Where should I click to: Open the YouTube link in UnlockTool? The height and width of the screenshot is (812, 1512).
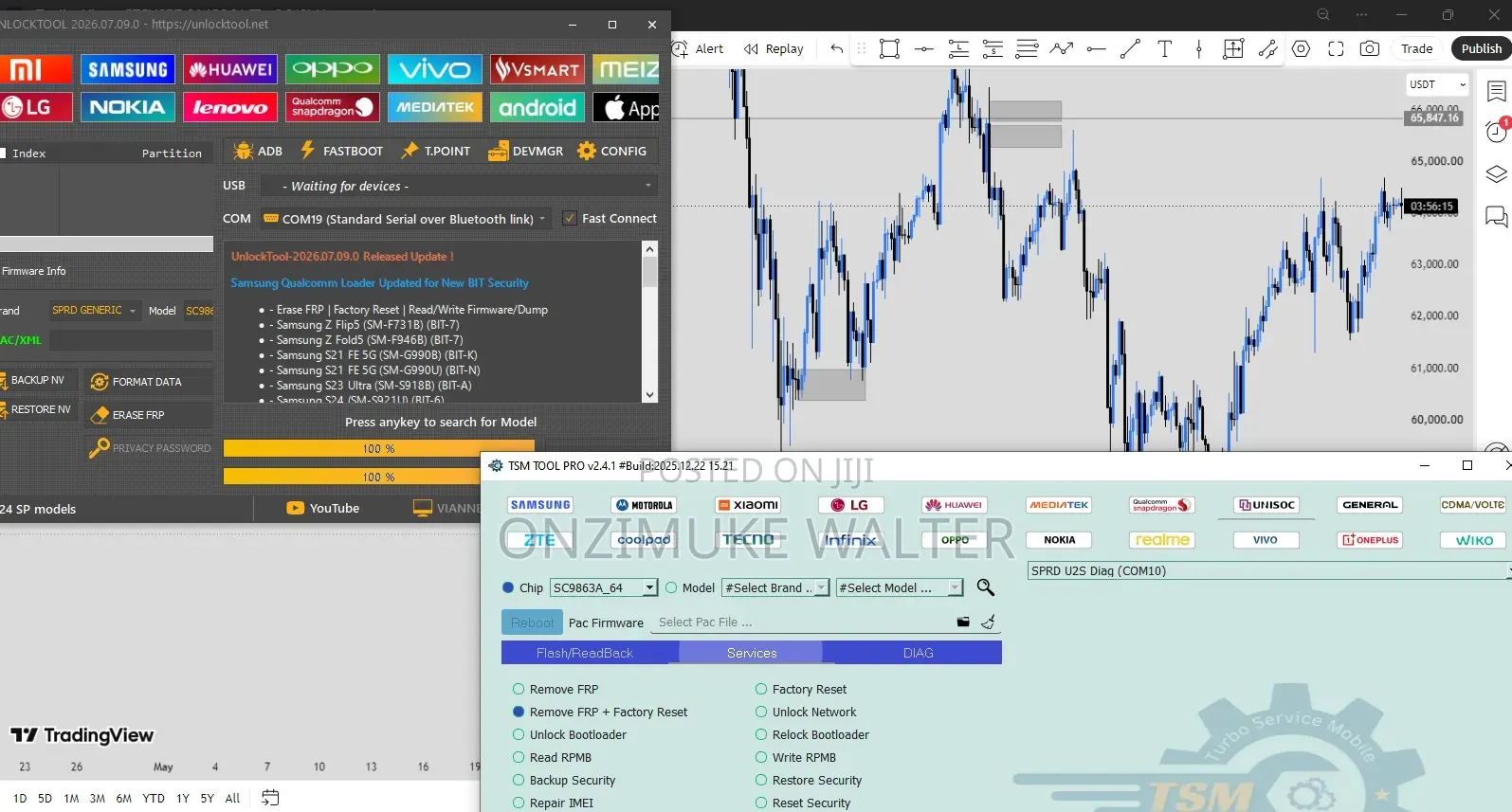323,509
